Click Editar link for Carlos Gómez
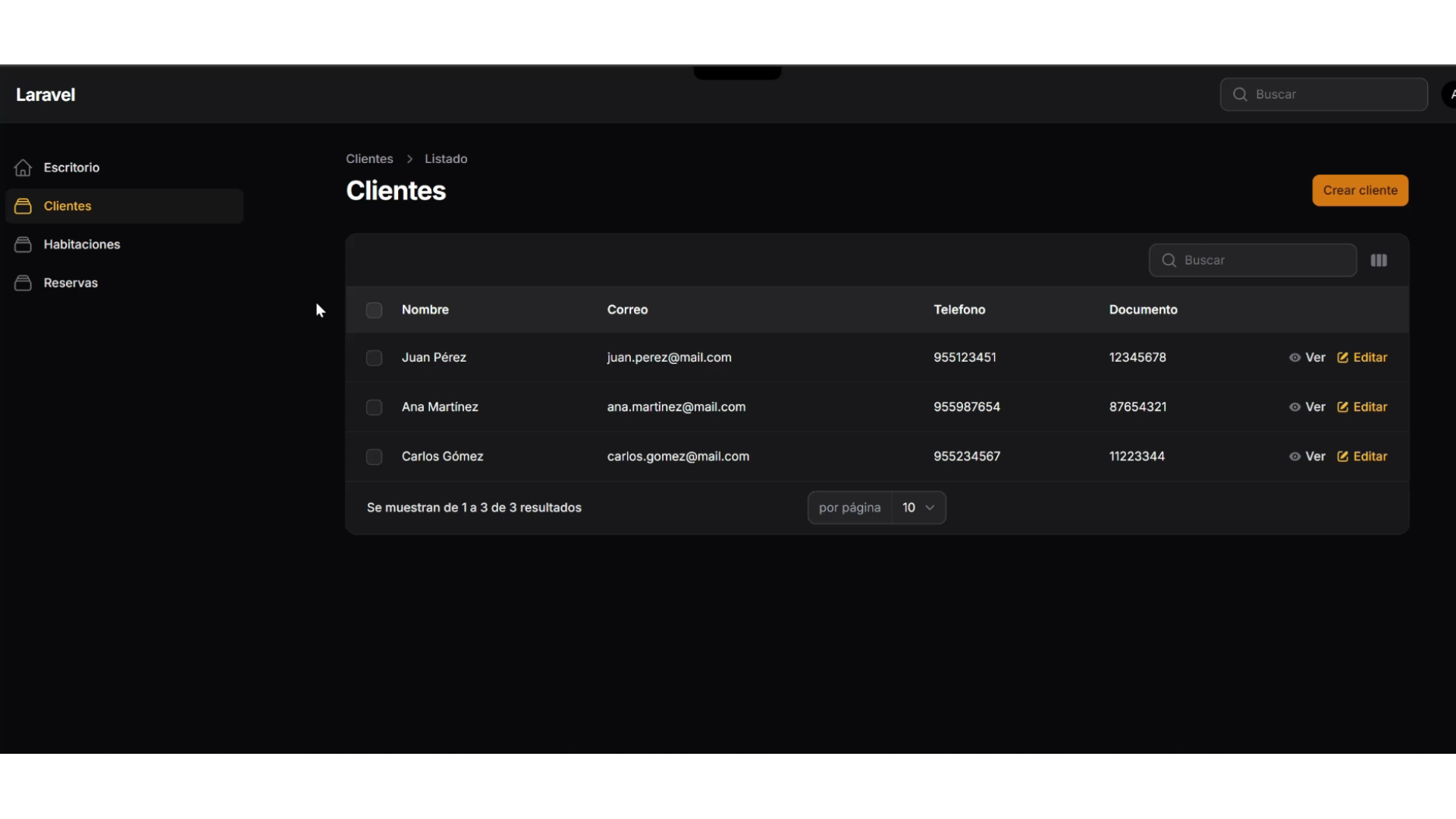This screenshot has height=819, width=1456. tap(1370, 457)
